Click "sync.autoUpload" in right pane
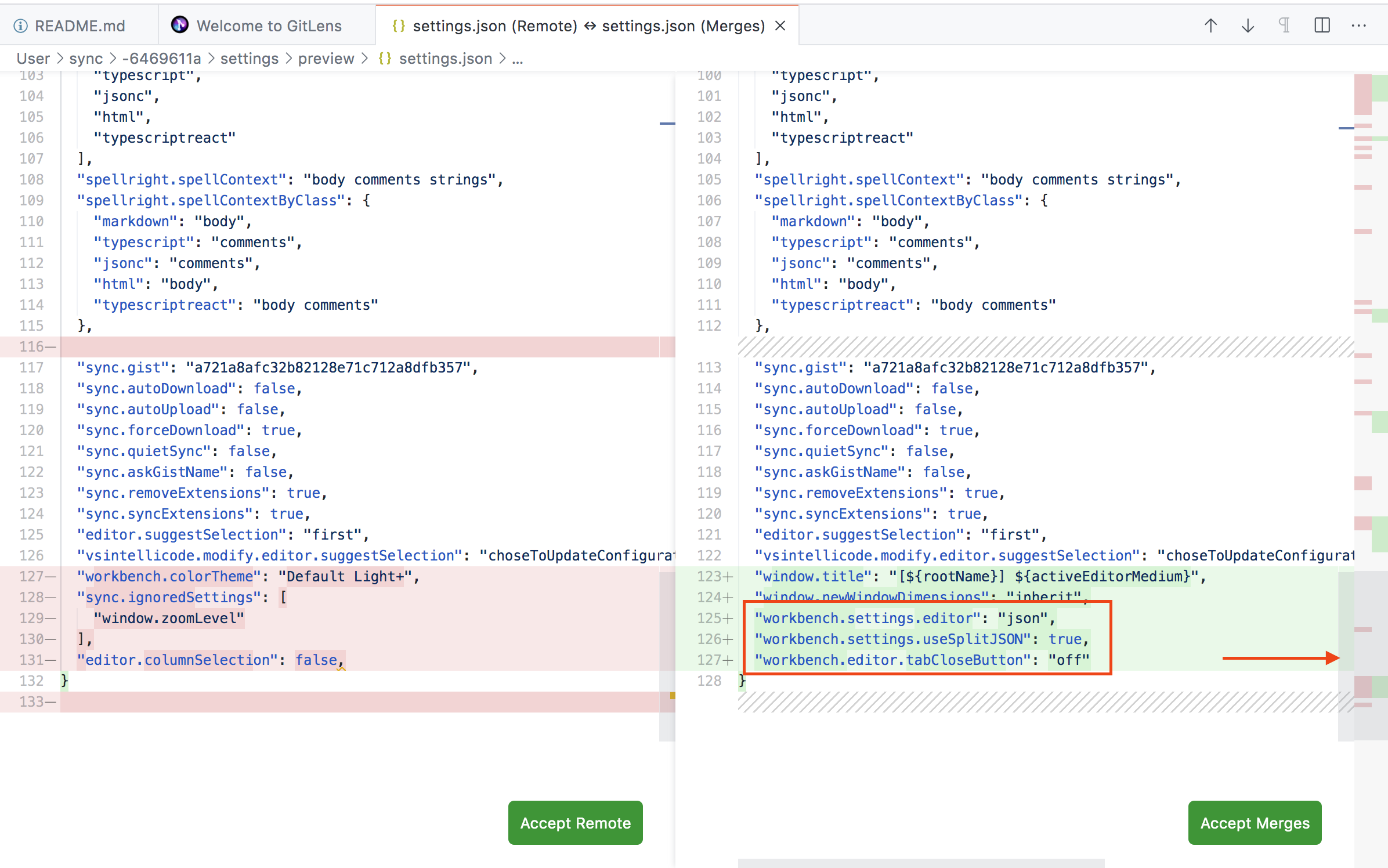 826,409
